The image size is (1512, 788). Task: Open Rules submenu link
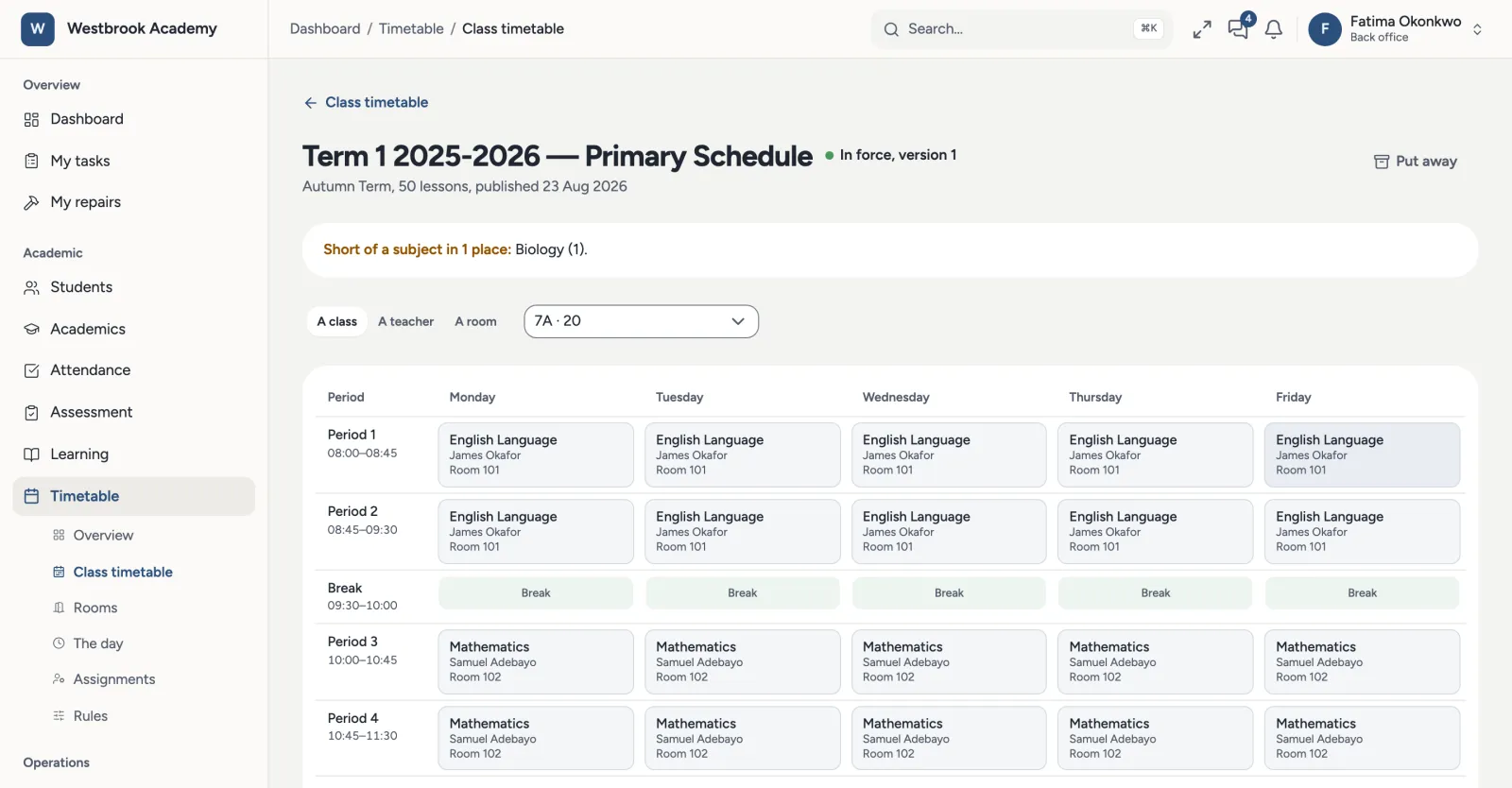coord(91,716)
